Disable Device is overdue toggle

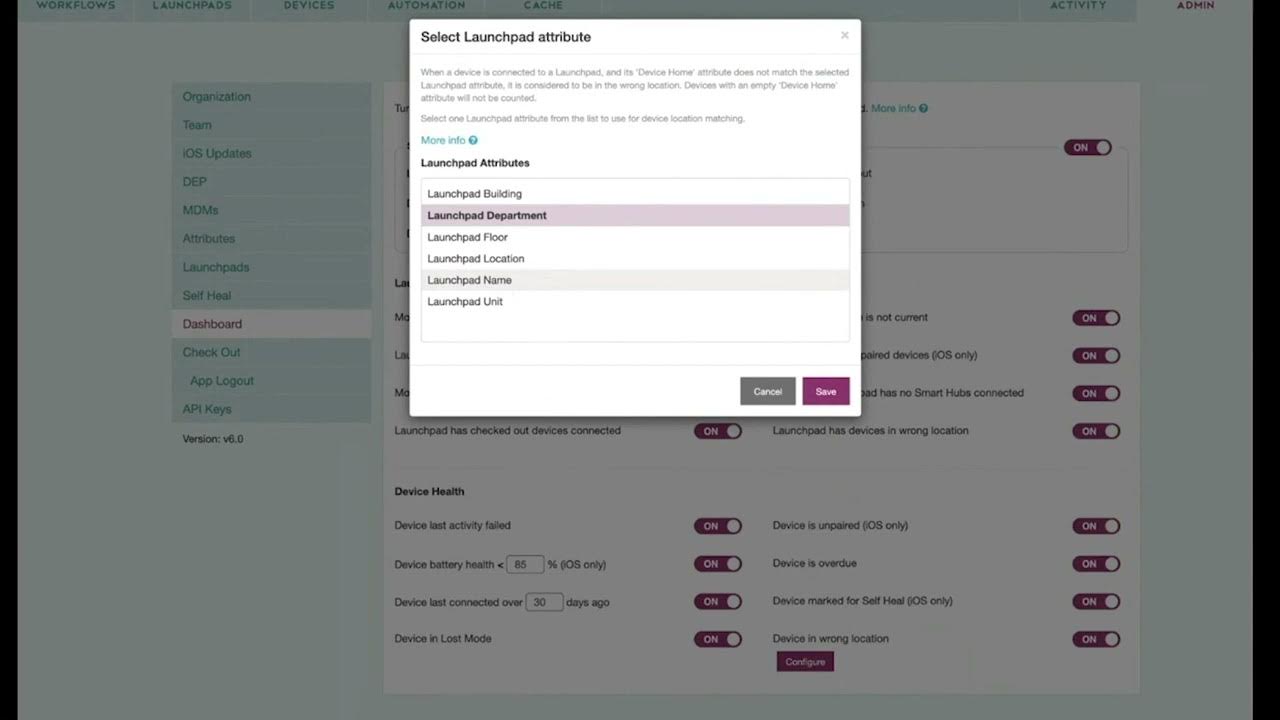(x=1096, y=564)
